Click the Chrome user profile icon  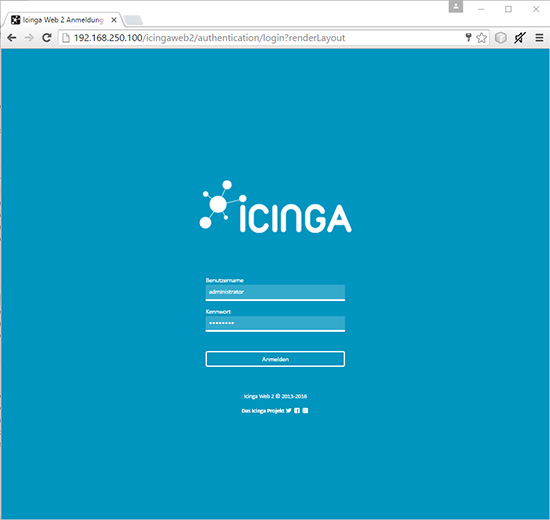[456, 6]
